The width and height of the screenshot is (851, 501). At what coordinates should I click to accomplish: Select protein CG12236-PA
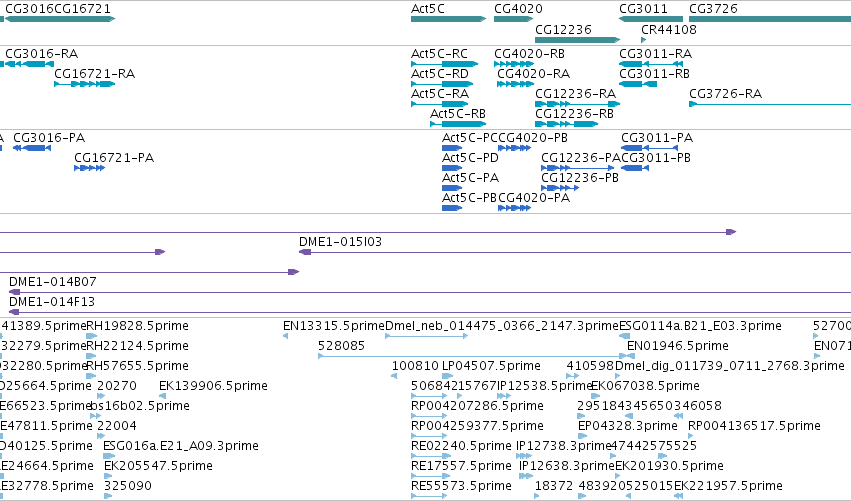[x=578, y=168]
